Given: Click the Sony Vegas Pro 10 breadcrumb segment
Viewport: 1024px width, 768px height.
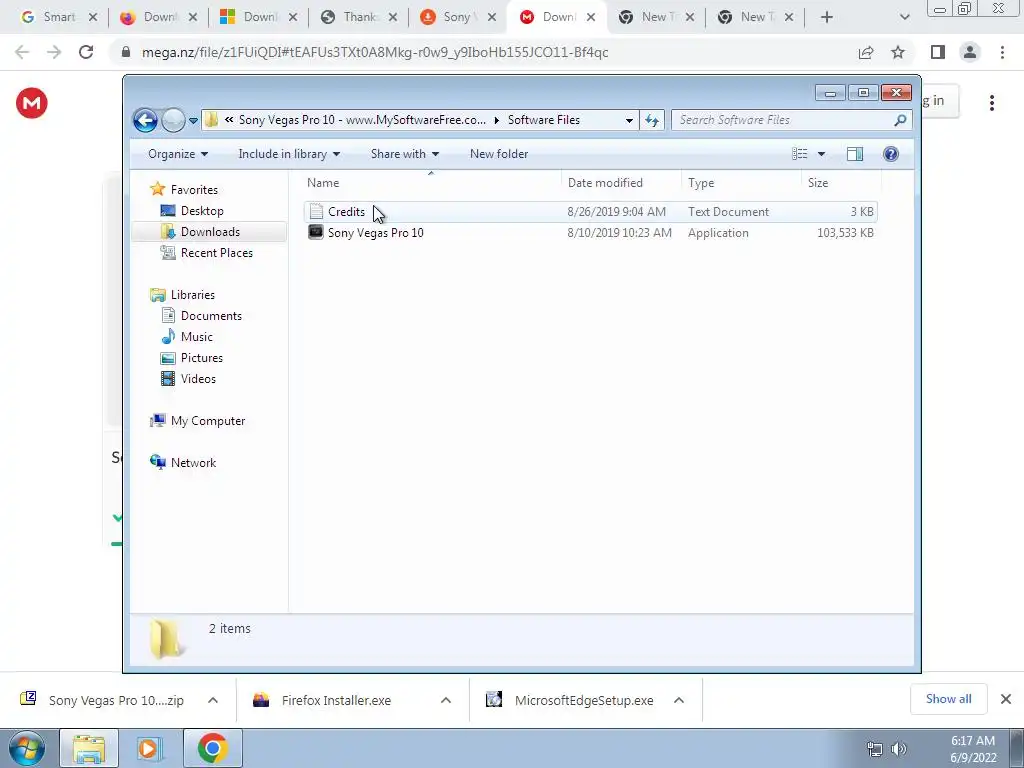Looking at the screenshot, I should click(x=362, y=120).
